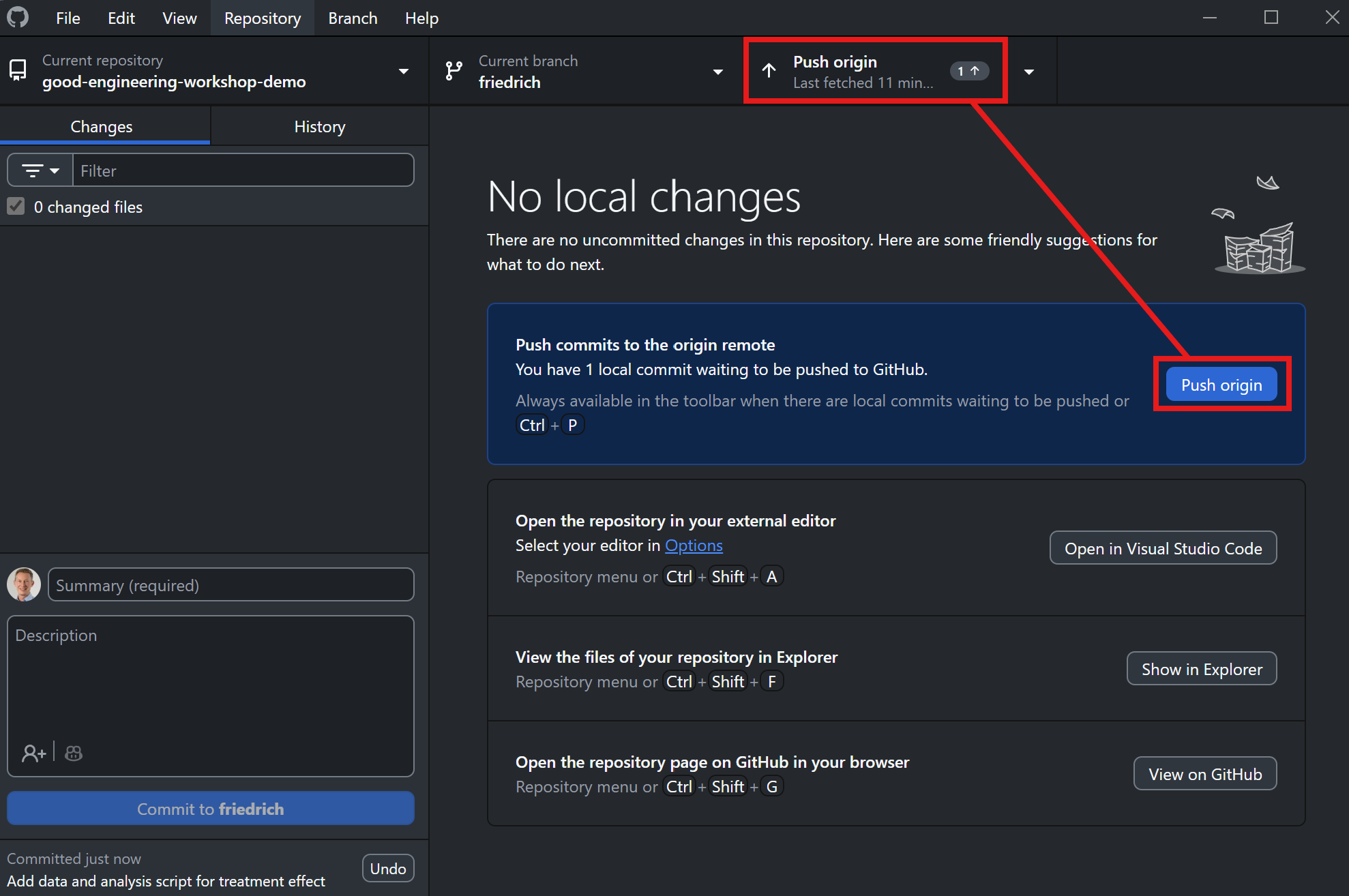Open the push options dropdown arrow

click(x=1029, y=71)
